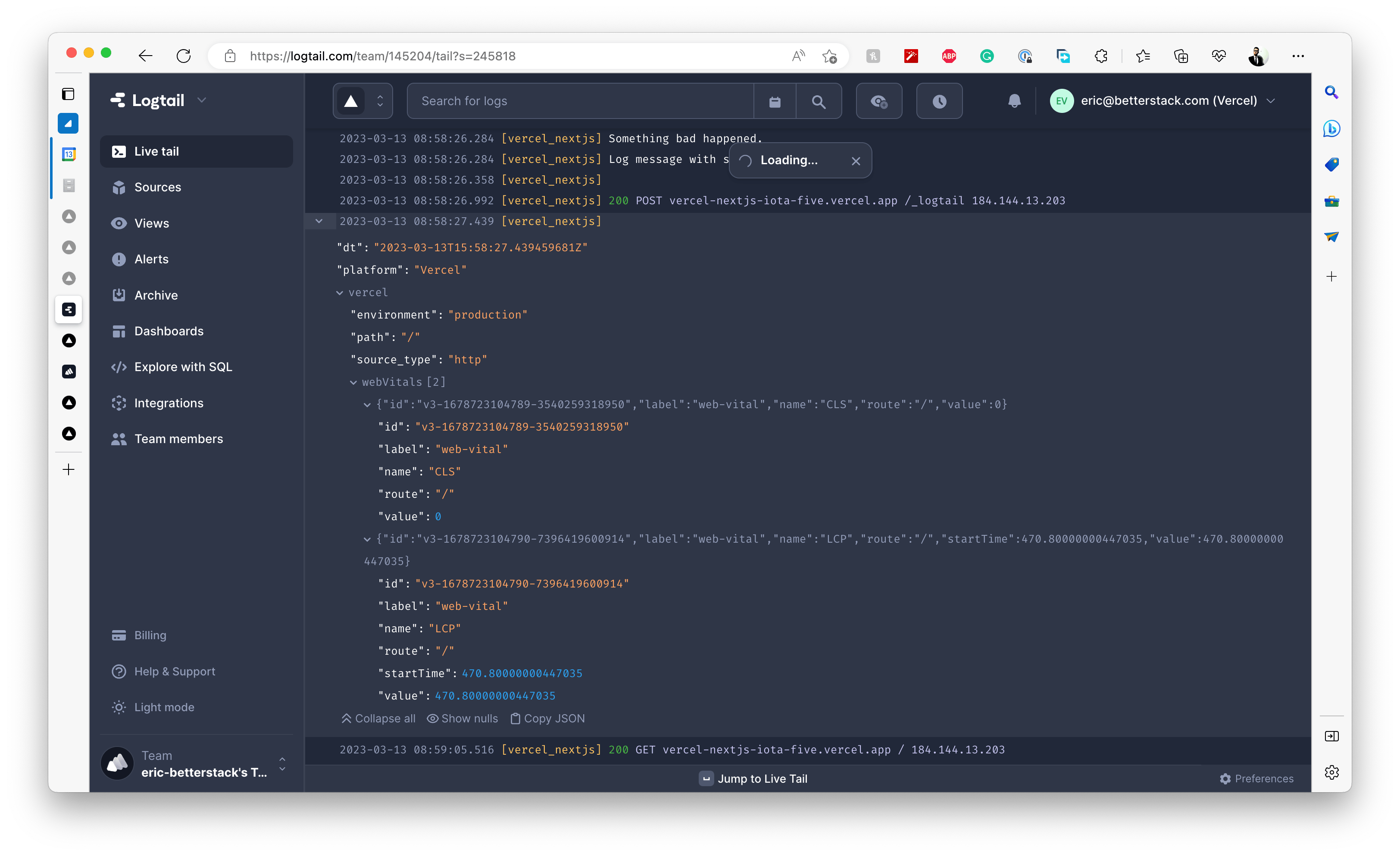Open the ABP Adblock Plus extension
The image size is (1400, 856).
[949, 56]
